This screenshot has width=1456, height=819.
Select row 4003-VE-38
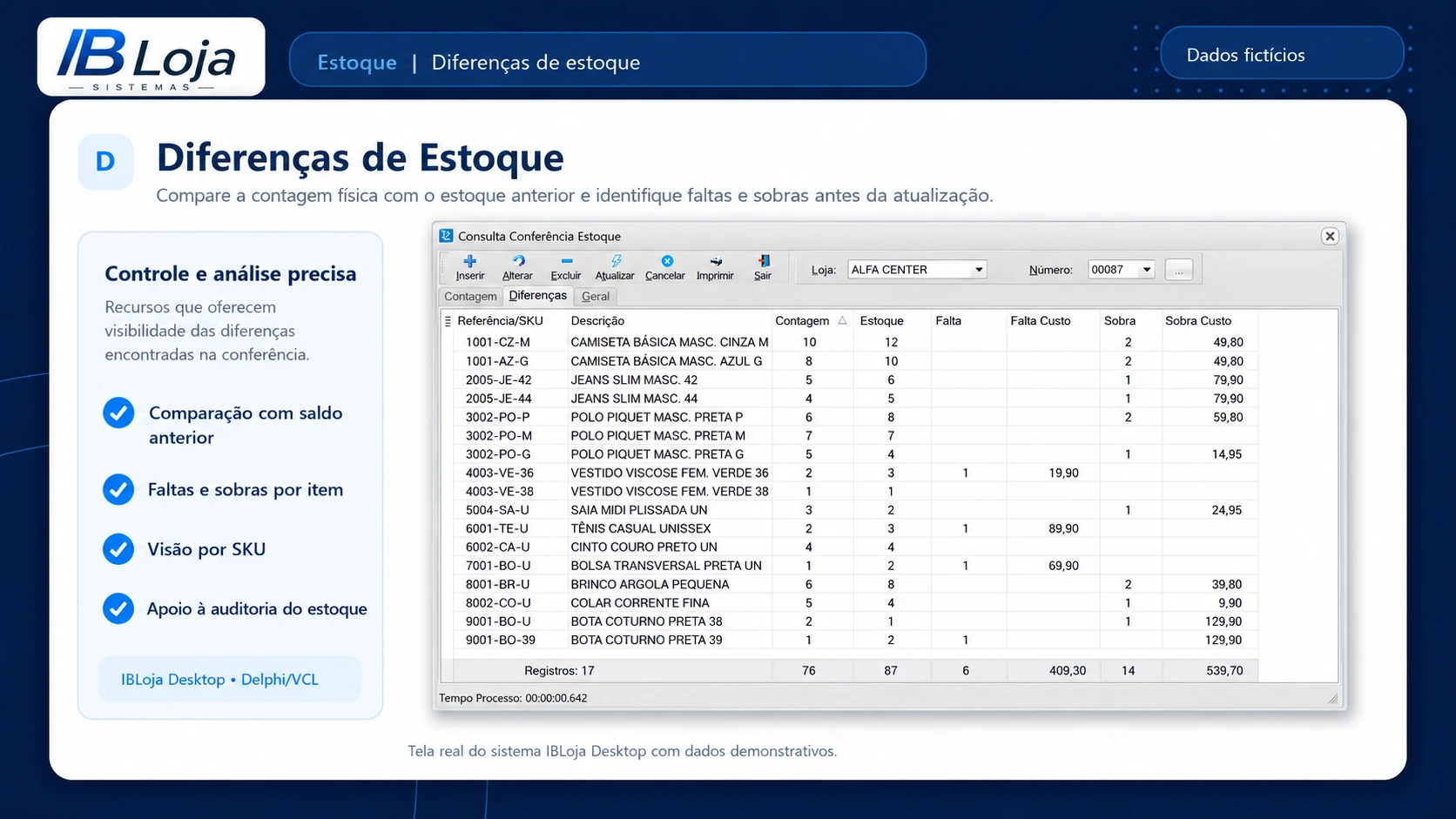(x=854, y=491)
